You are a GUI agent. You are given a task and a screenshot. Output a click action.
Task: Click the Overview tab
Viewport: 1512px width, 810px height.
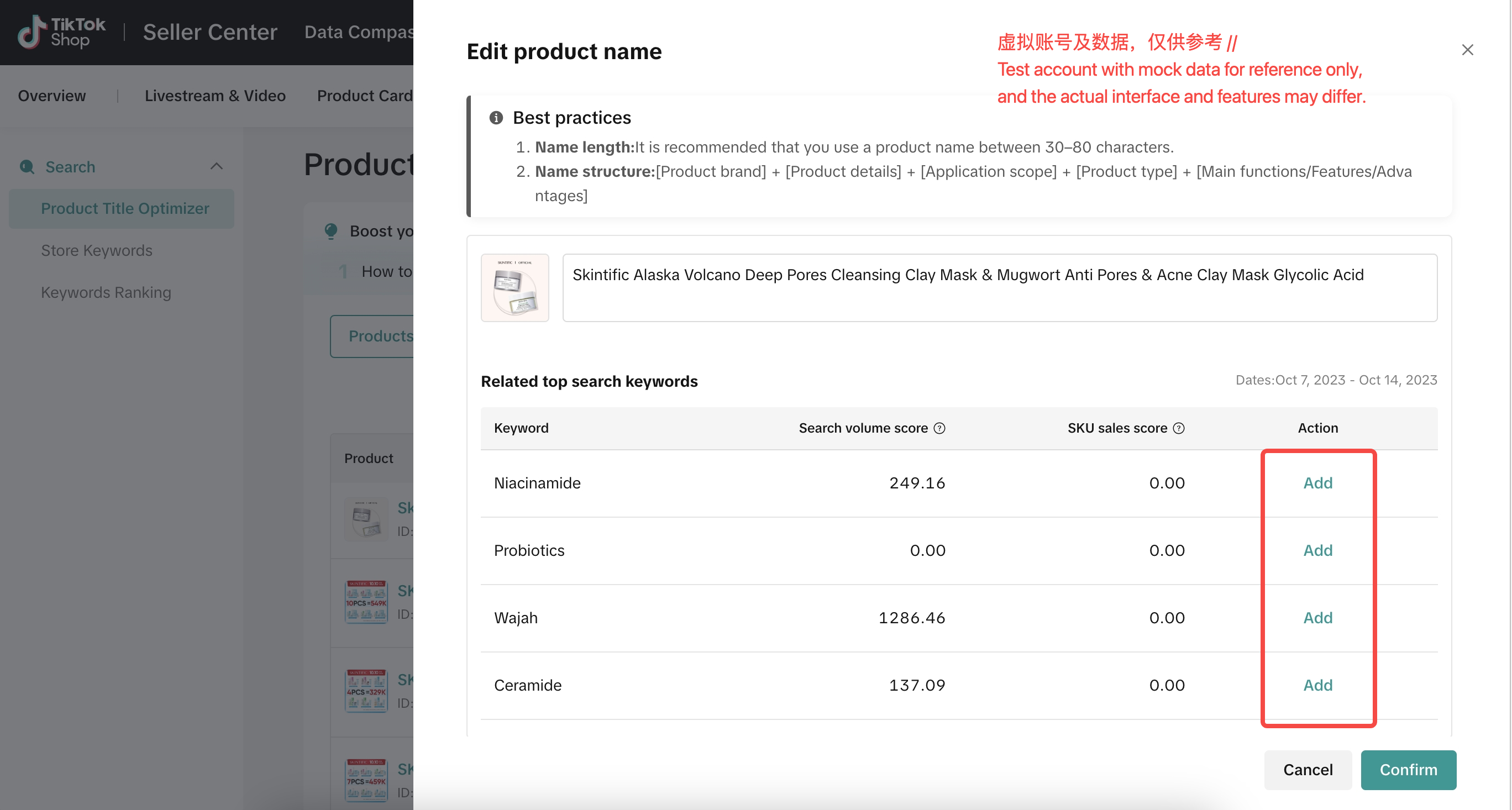51,95
